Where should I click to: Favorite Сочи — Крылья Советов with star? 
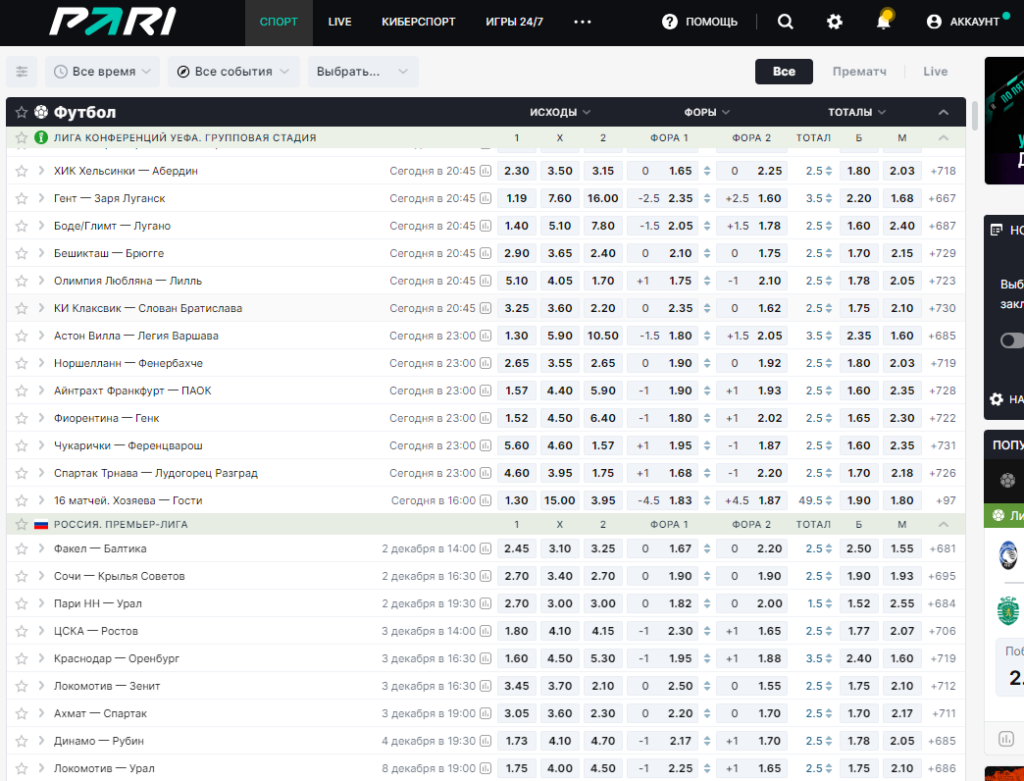(x=22, y=577)
